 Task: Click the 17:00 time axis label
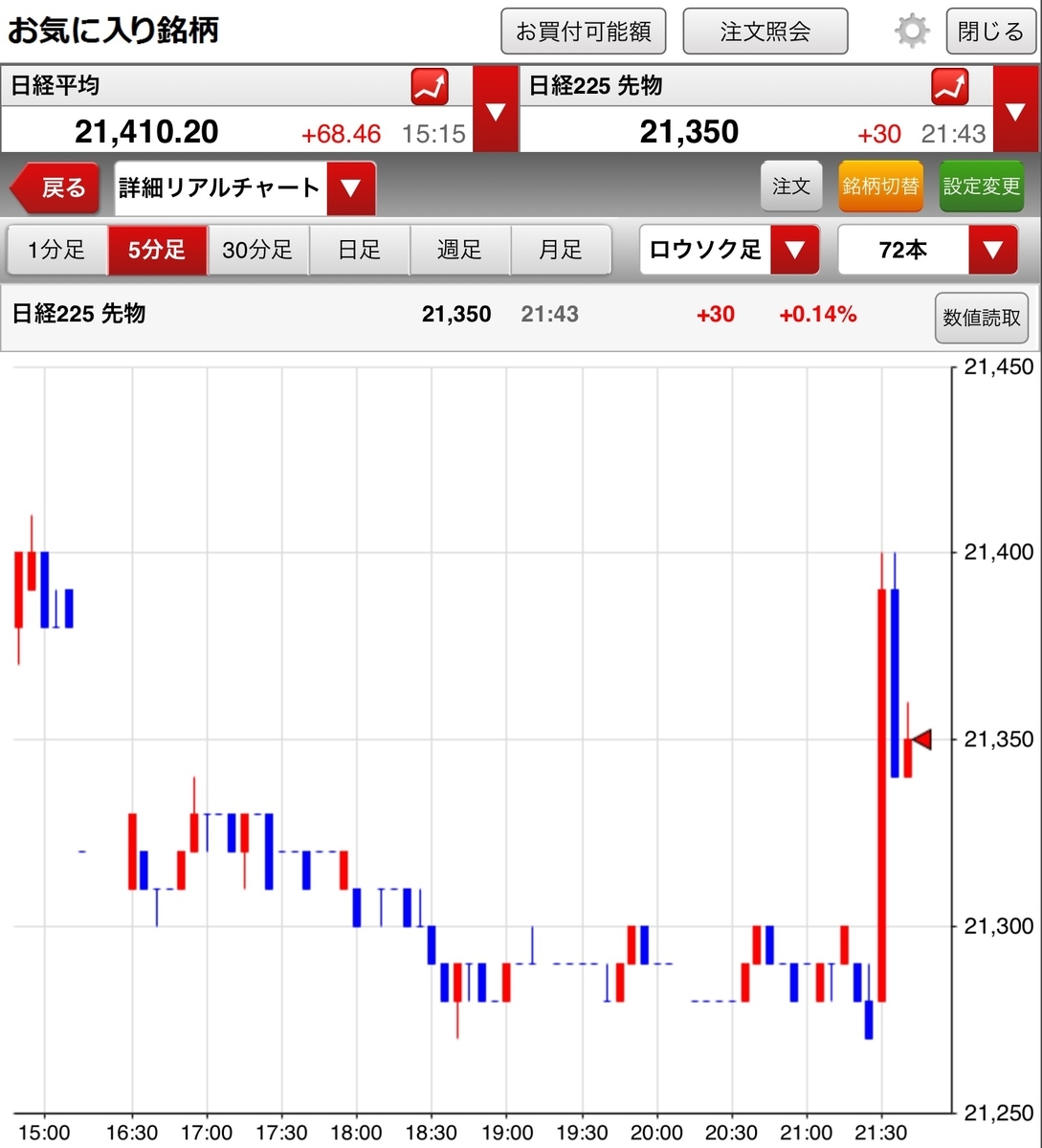pyautogui.click(x=207, y=1134)
